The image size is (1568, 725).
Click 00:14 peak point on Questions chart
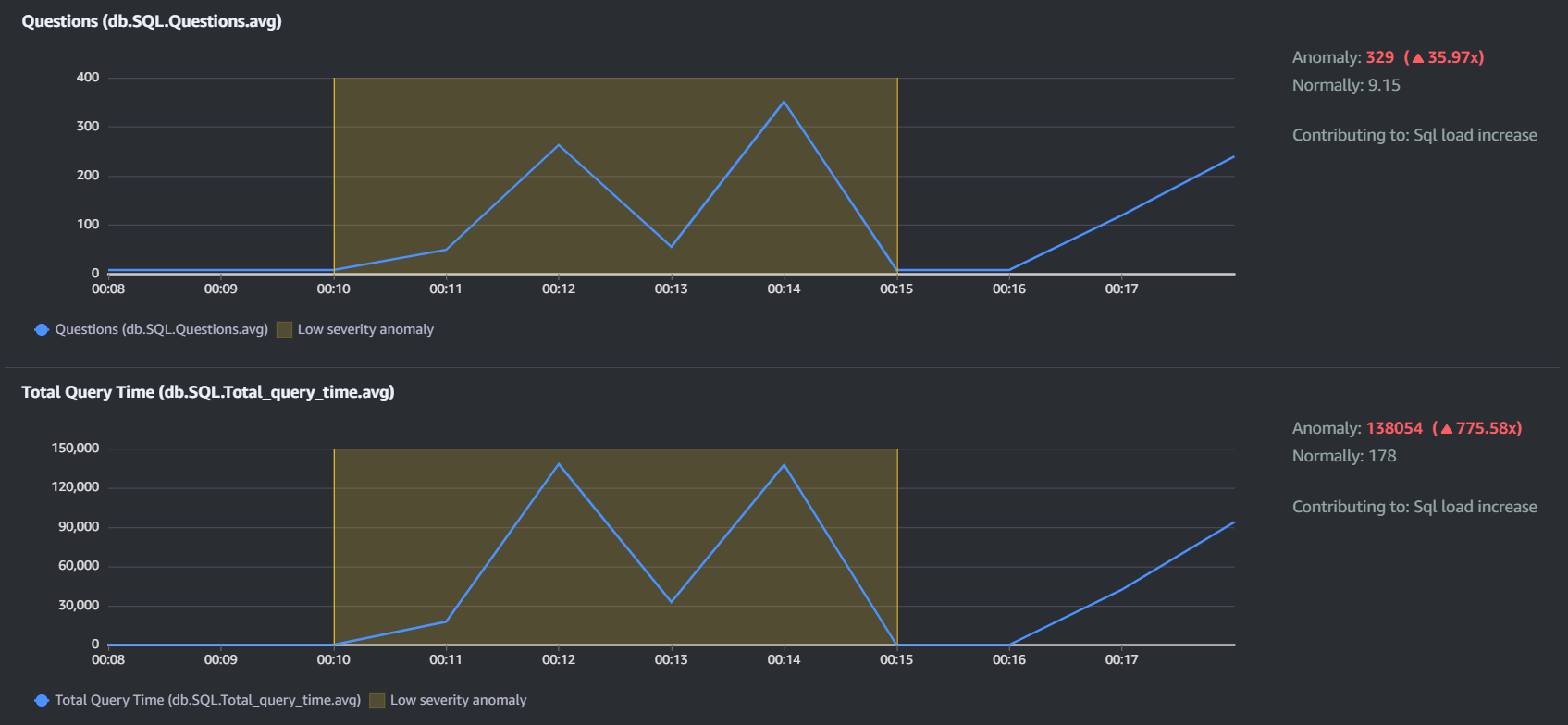pos(784,102)
